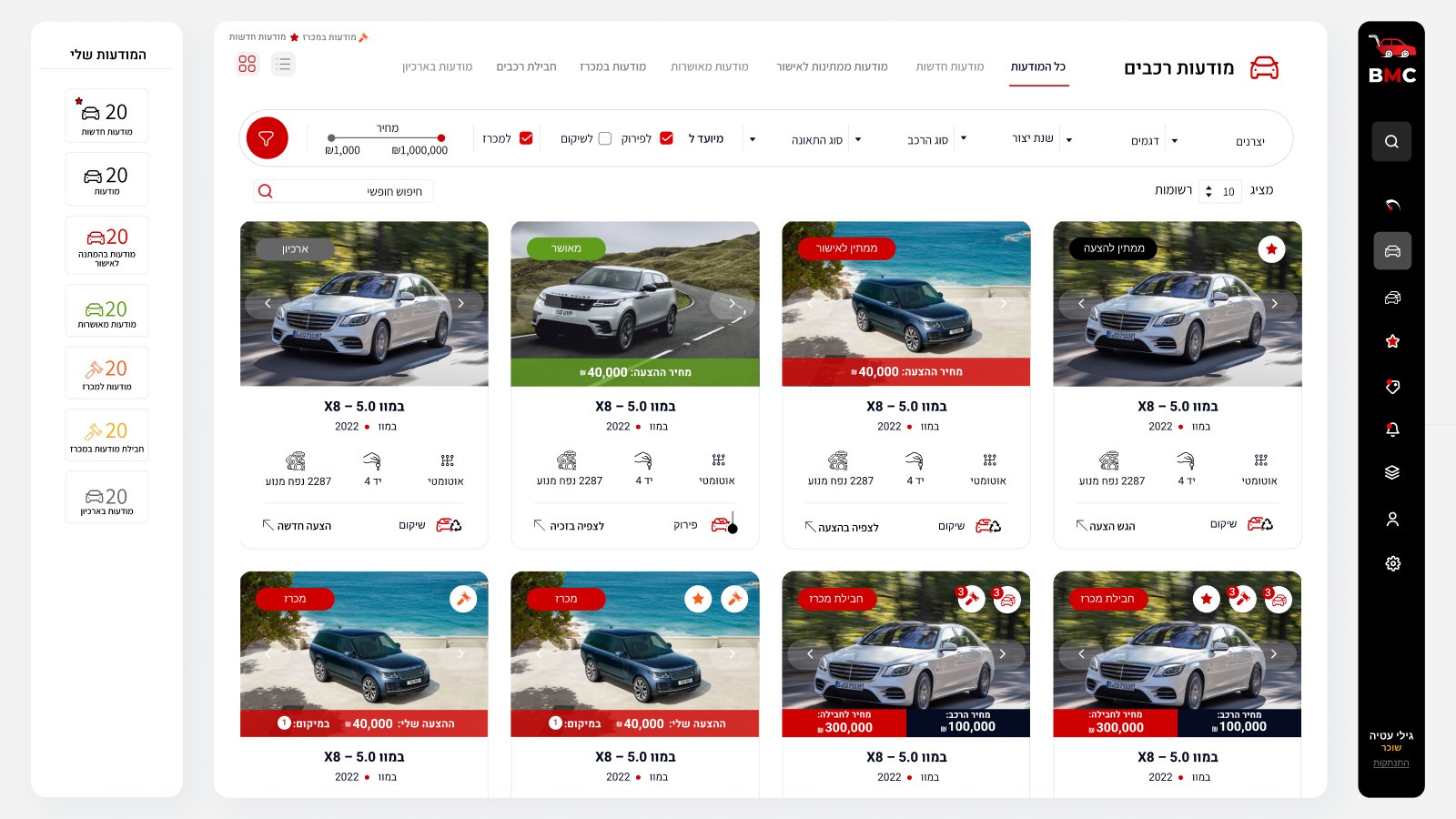
Task: Click hammer icon on second 'מכרז' card
Action: (x=734, y=599)
